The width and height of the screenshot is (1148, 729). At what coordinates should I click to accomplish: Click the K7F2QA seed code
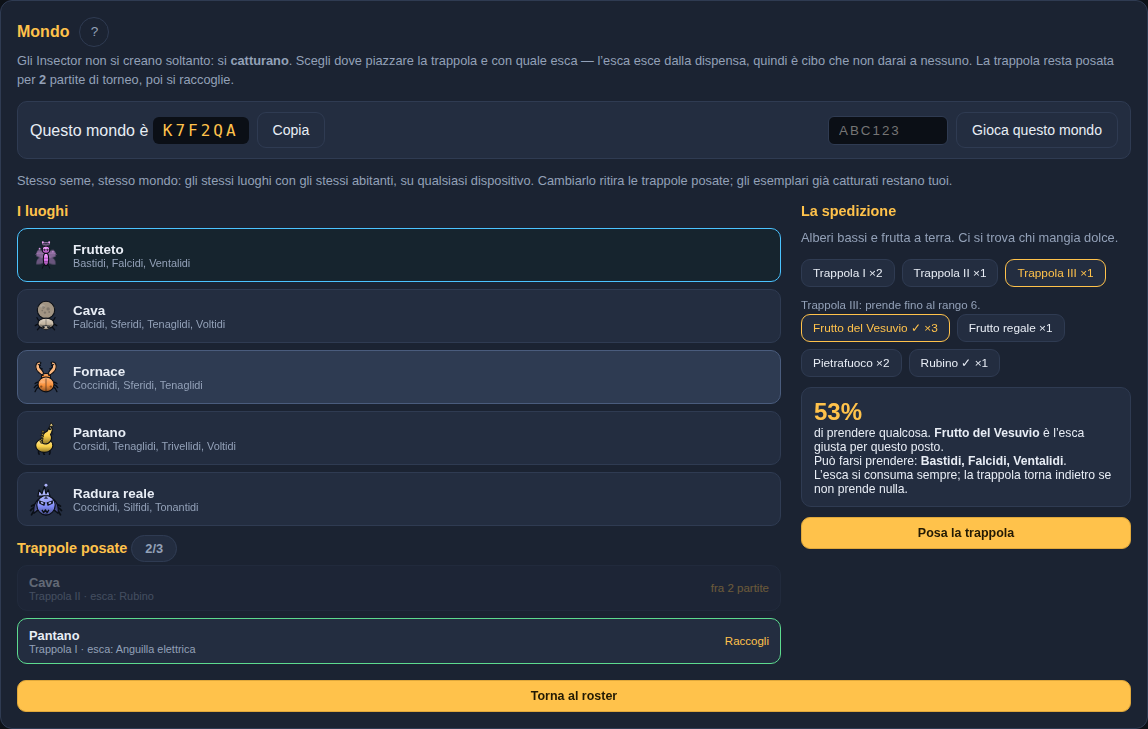coord(201,130)
